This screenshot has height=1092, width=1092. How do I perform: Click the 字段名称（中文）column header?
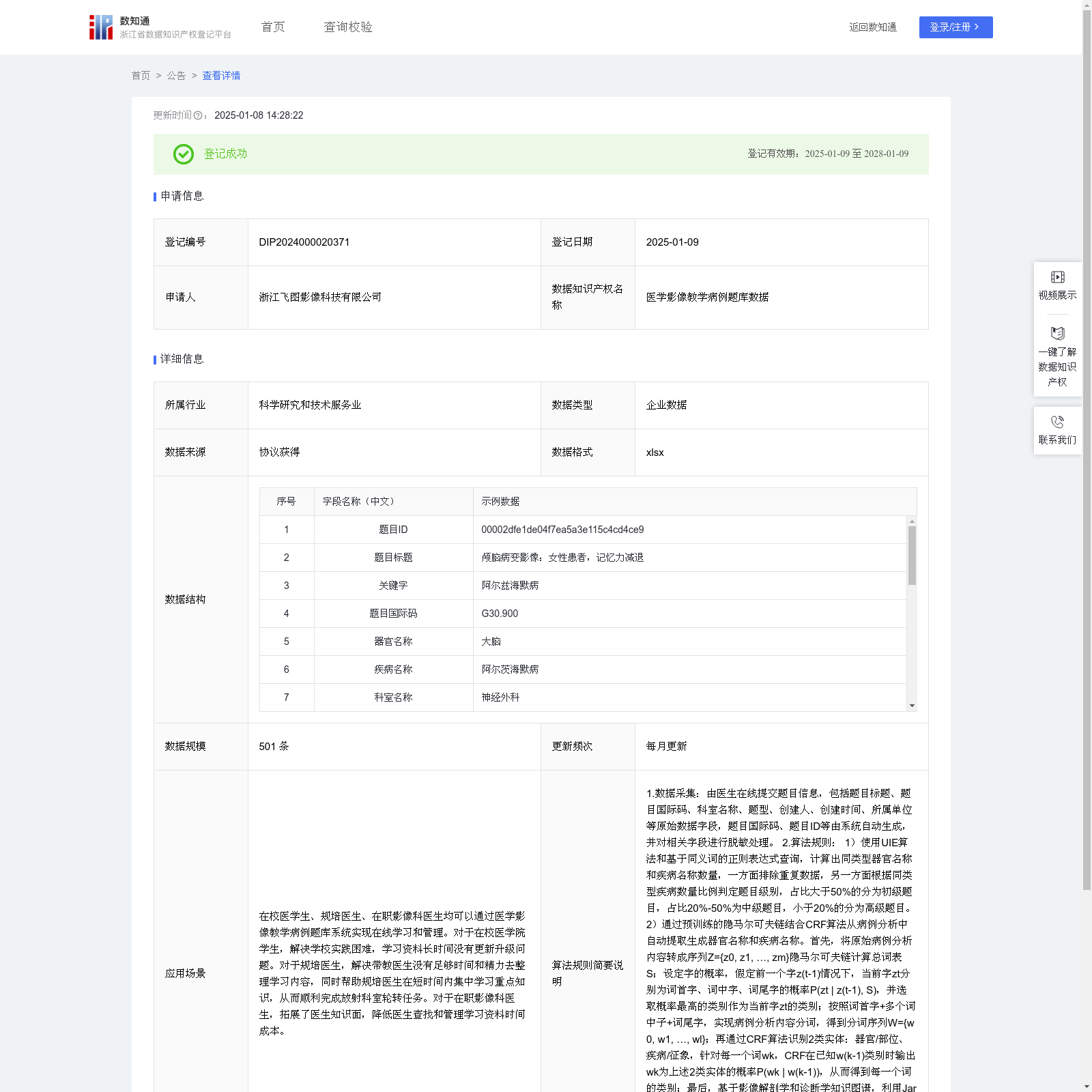(x=359, y=502)
